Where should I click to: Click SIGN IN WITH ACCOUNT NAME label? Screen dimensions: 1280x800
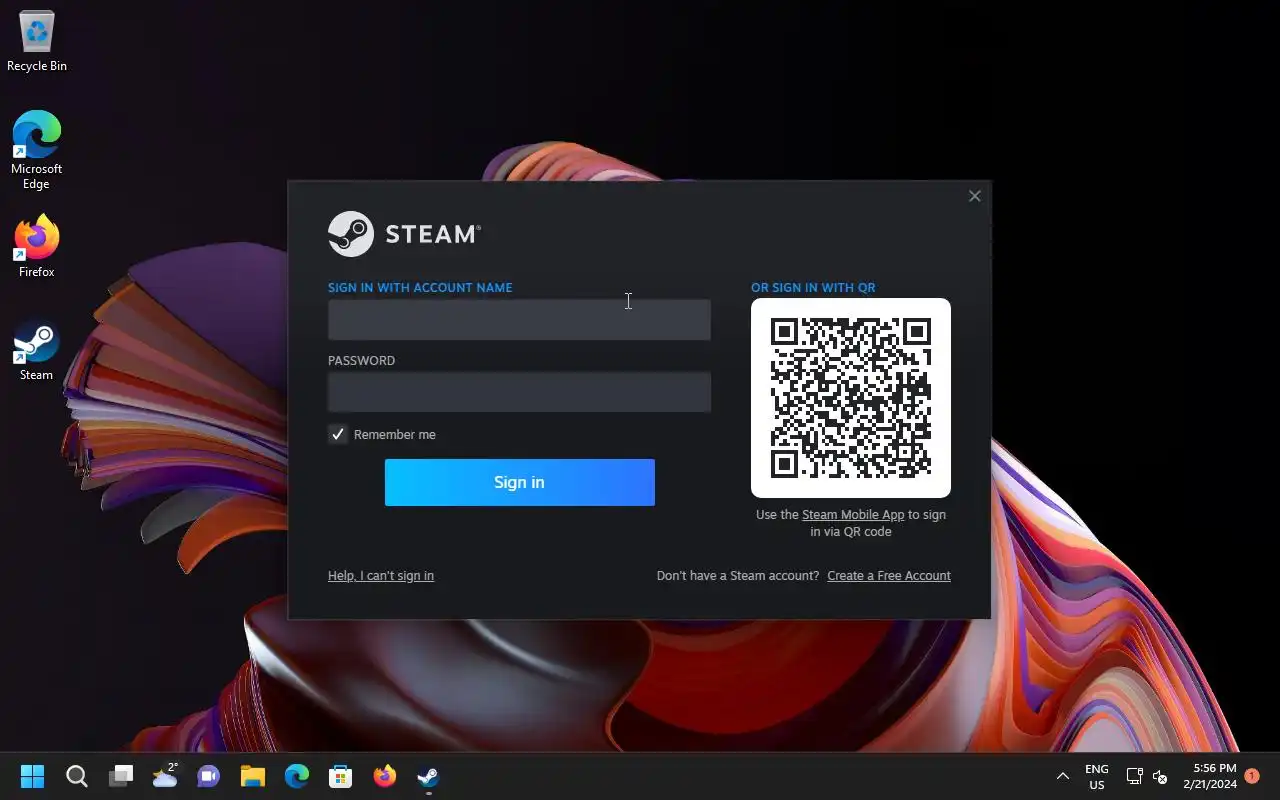[x=420, y=288]
